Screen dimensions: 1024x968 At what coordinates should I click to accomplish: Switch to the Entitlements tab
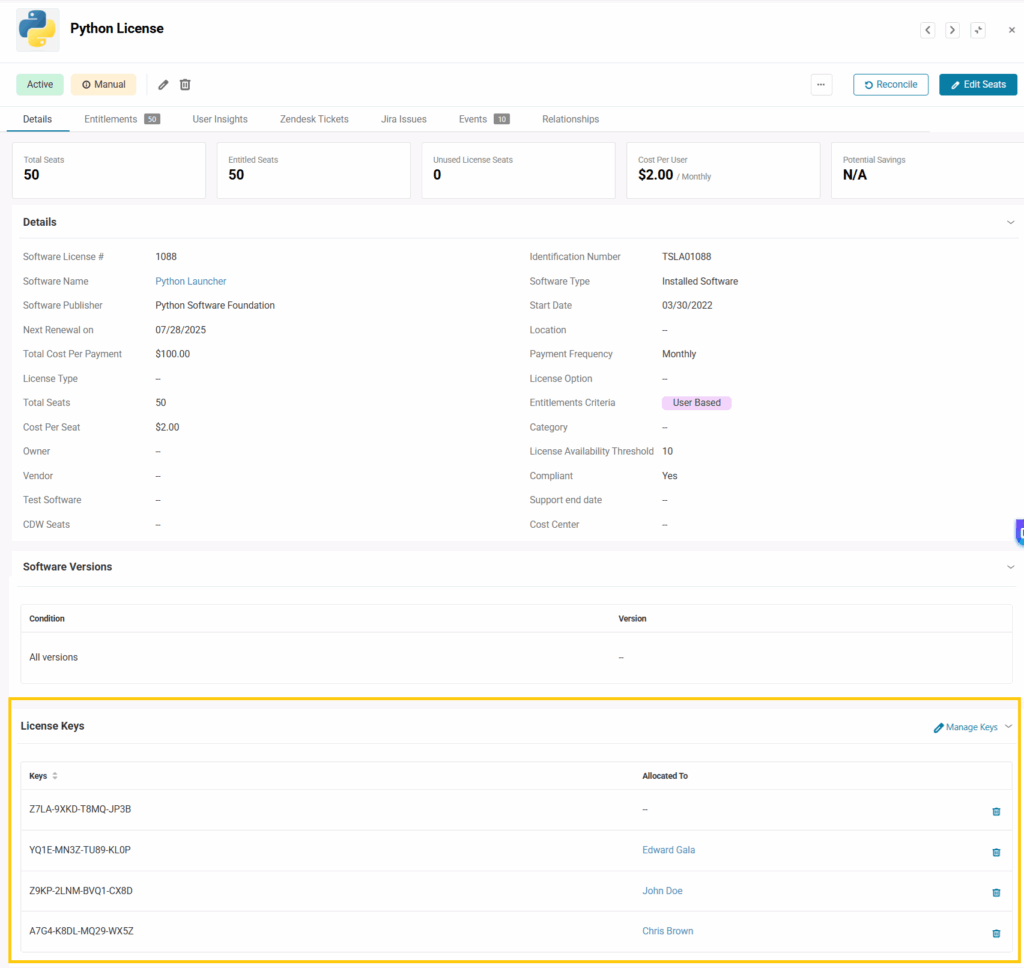tap(122, 120)
